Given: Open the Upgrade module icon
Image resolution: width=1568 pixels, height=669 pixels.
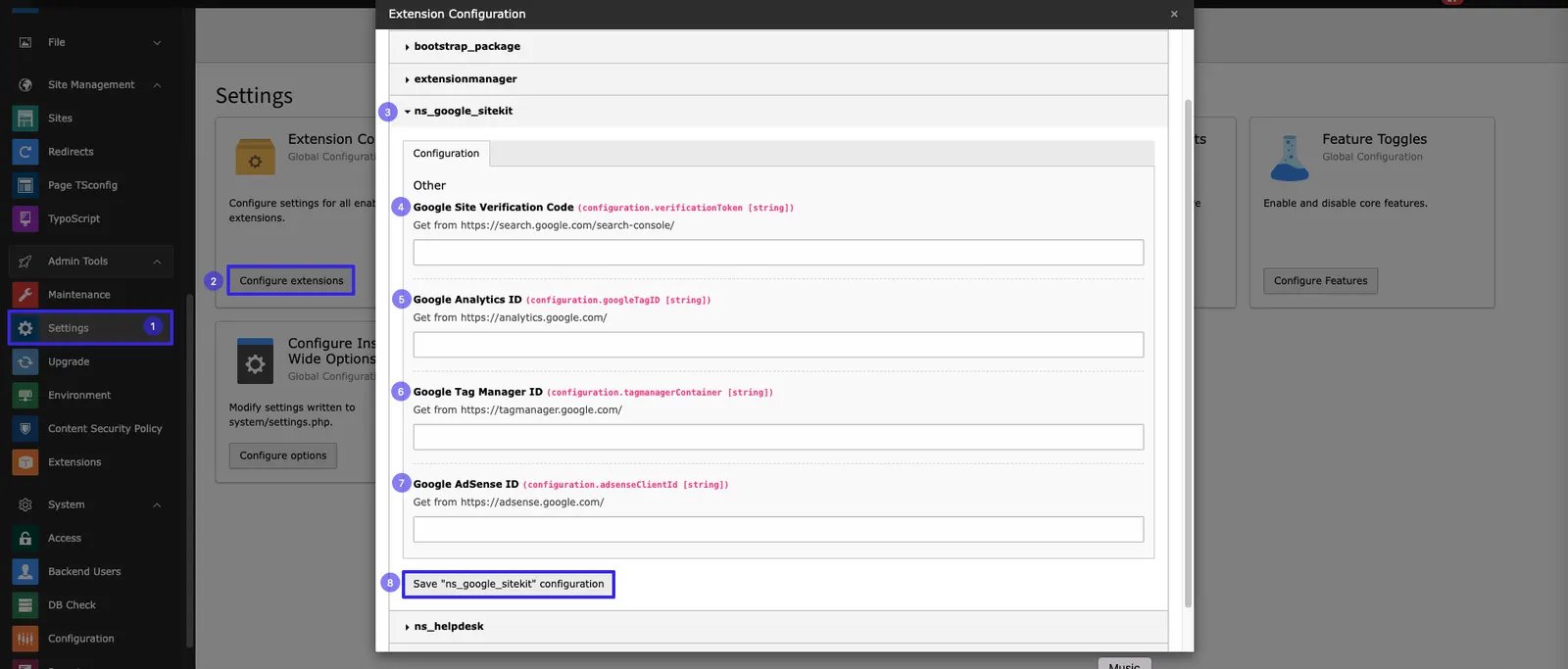Looking at the screenshot, I should click(25, 361).
